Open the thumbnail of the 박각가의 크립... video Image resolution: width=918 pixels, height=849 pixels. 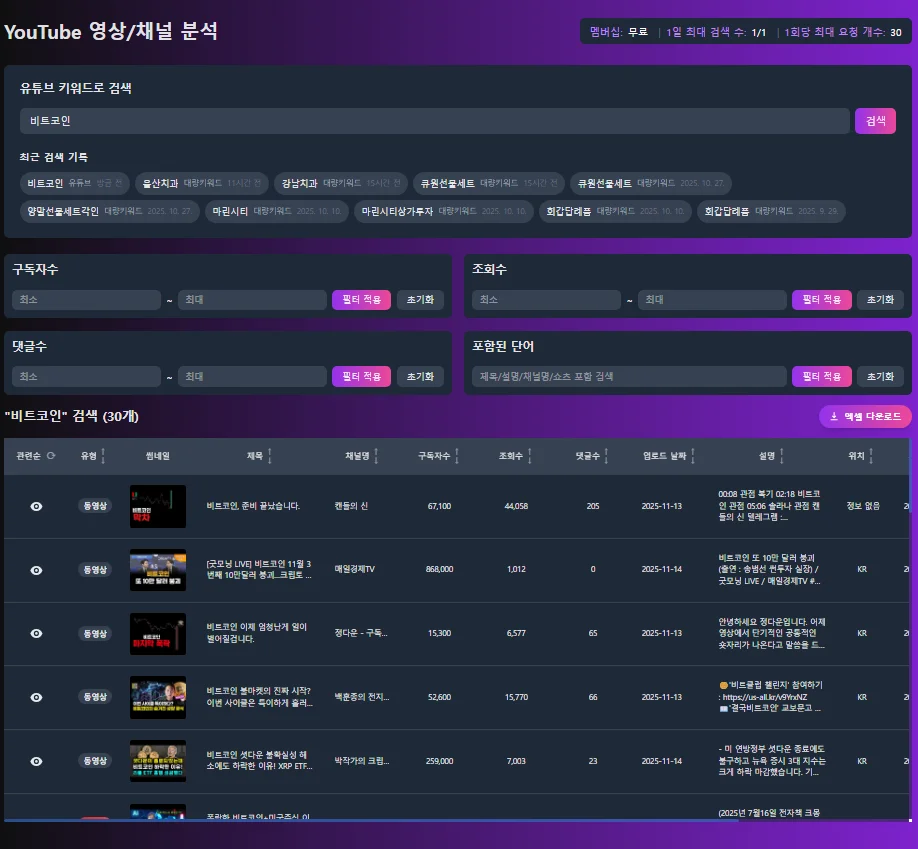click(x=157, y=761)
